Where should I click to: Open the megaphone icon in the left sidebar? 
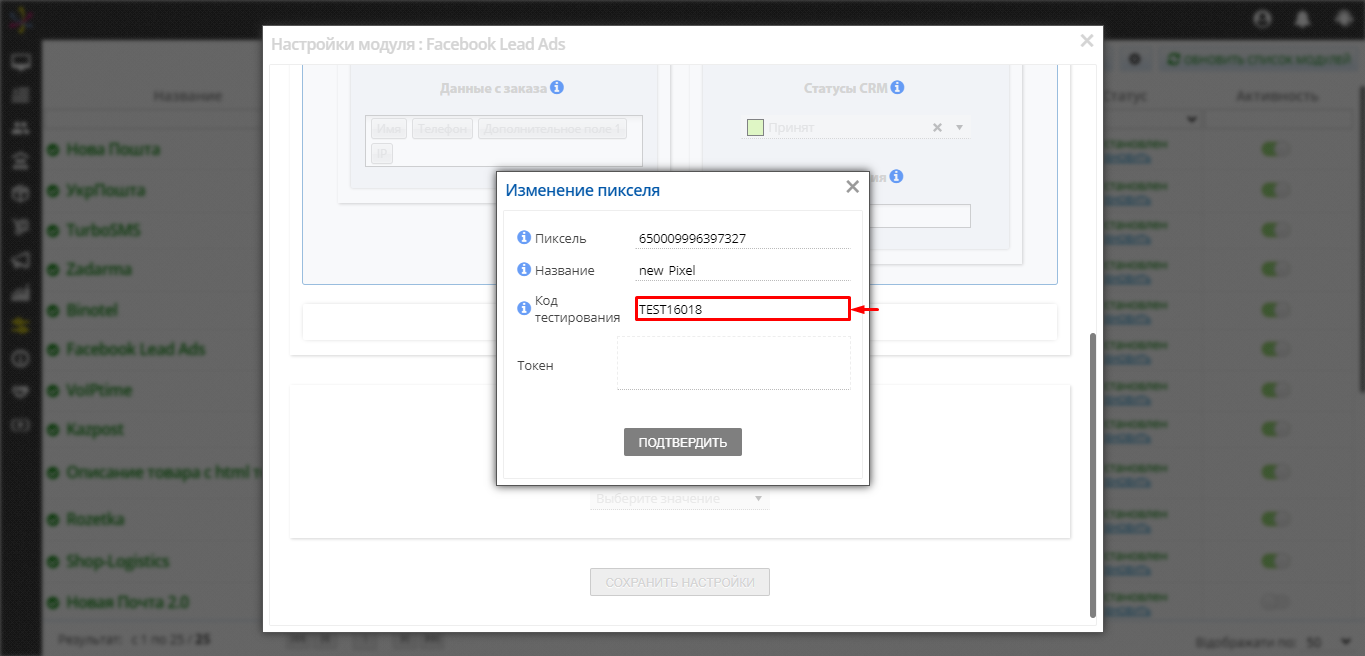20,260
